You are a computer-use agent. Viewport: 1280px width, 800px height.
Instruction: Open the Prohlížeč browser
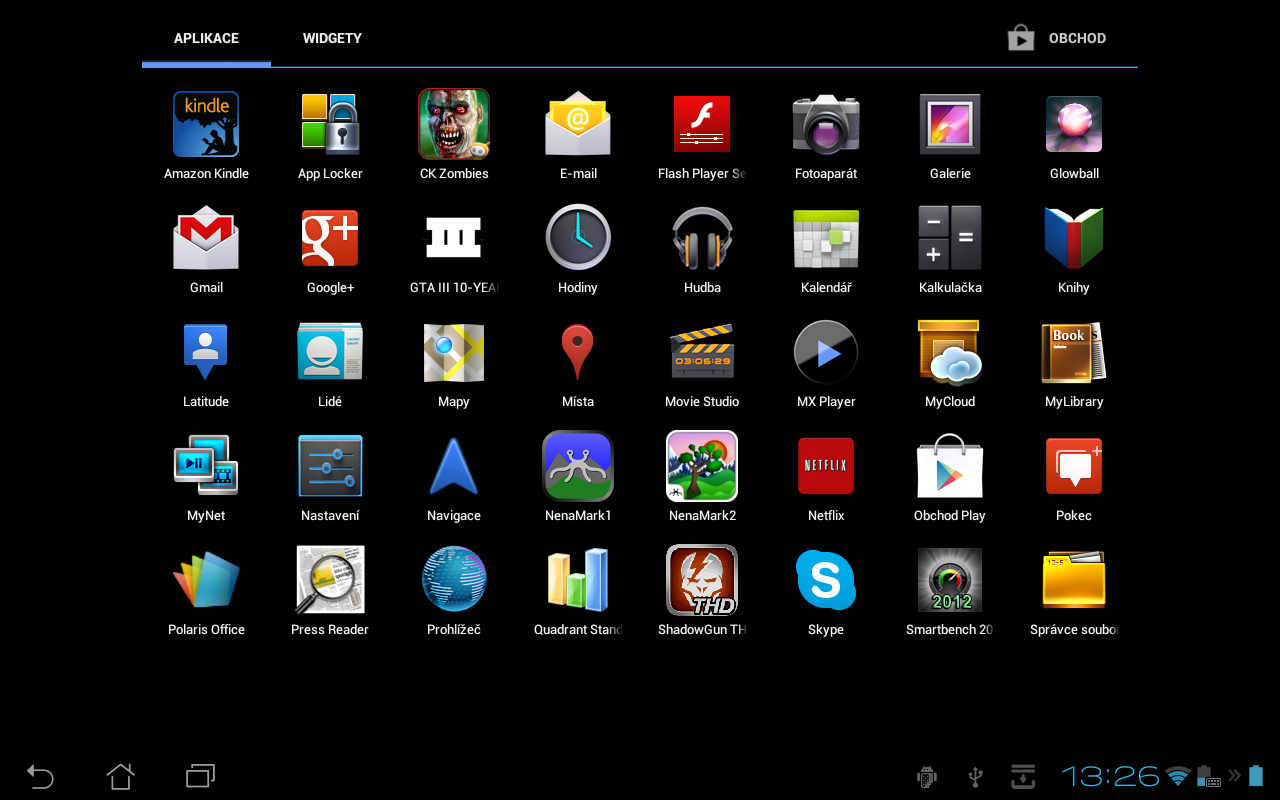coord(454,580)
